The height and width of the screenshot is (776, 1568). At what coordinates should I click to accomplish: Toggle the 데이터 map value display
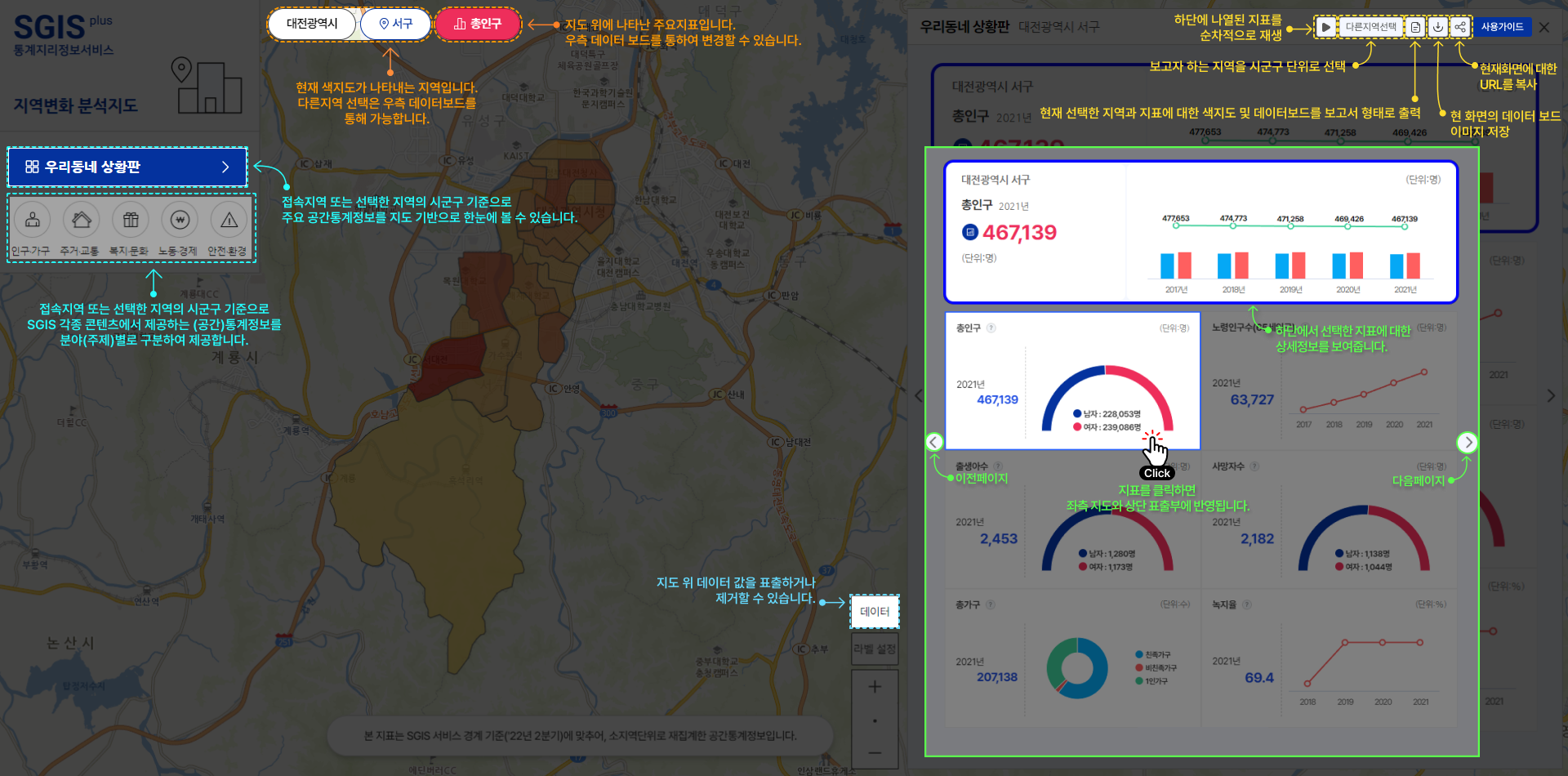click(875, 612)
